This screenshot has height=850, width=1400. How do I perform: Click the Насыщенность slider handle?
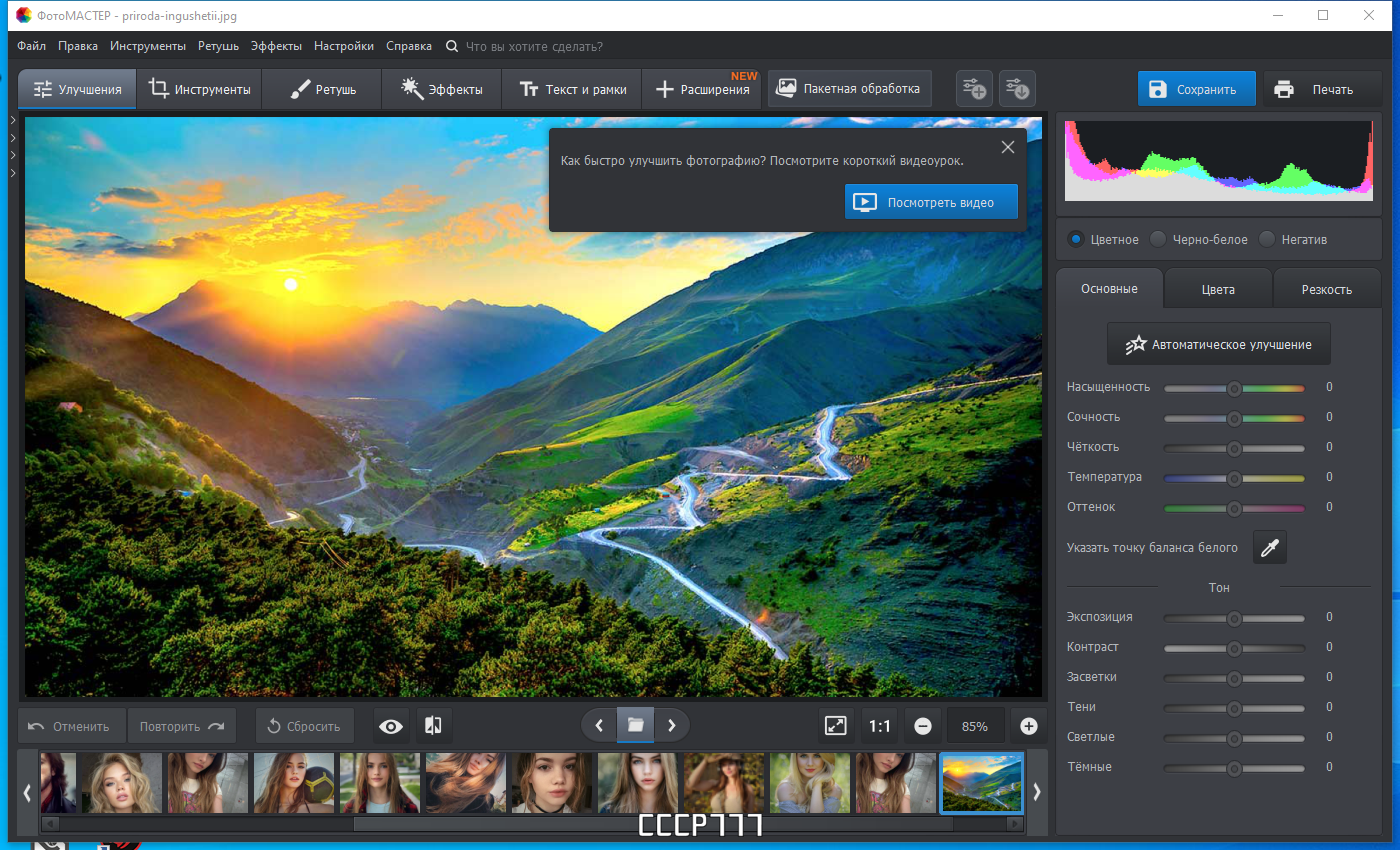coord(1234,388)
